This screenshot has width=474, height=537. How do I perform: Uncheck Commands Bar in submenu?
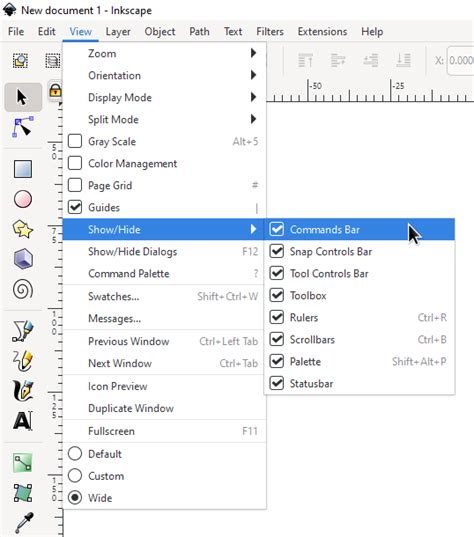tap(276, 229)
